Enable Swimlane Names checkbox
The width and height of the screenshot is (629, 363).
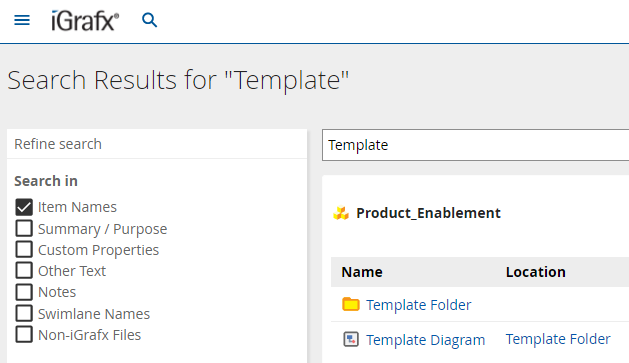coord(24,313)
